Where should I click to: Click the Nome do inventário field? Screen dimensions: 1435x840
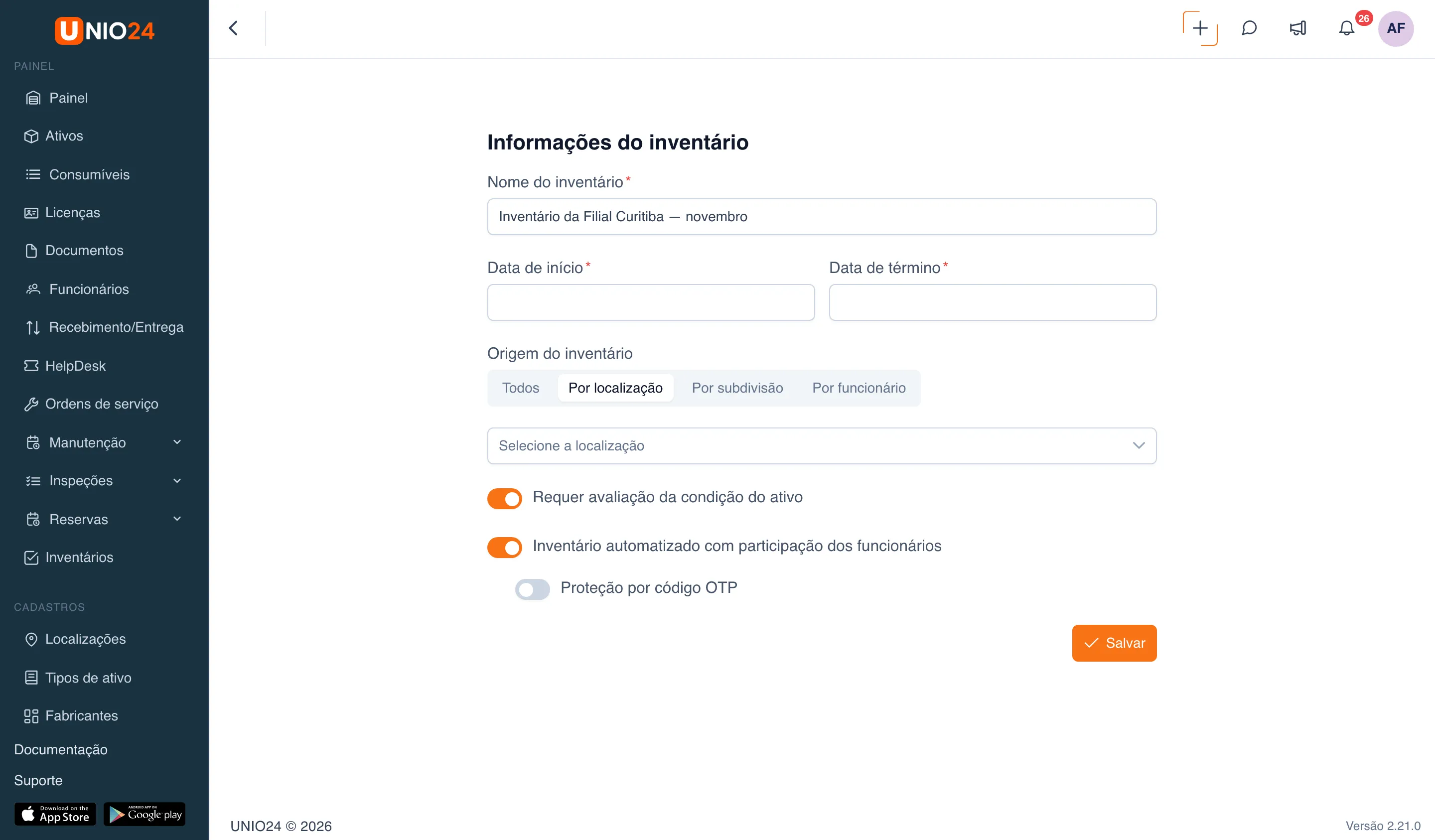click(x=822, y=217)
